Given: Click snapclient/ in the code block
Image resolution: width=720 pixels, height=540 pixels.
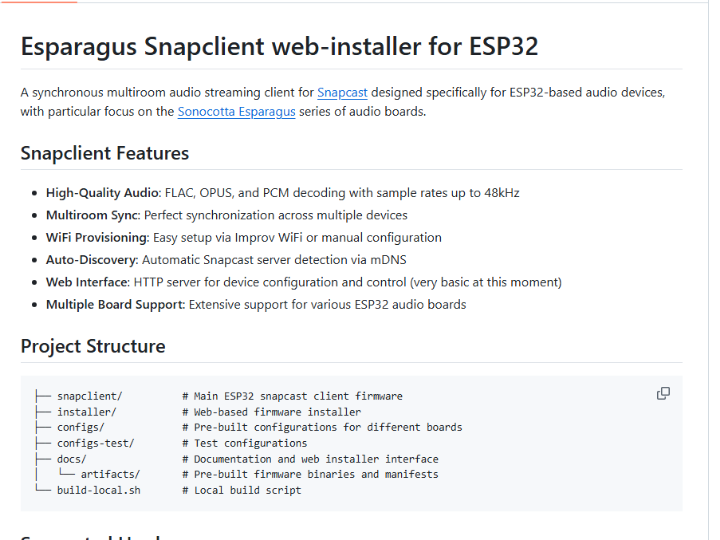Looking at the screenshot, I should [89, 396].
